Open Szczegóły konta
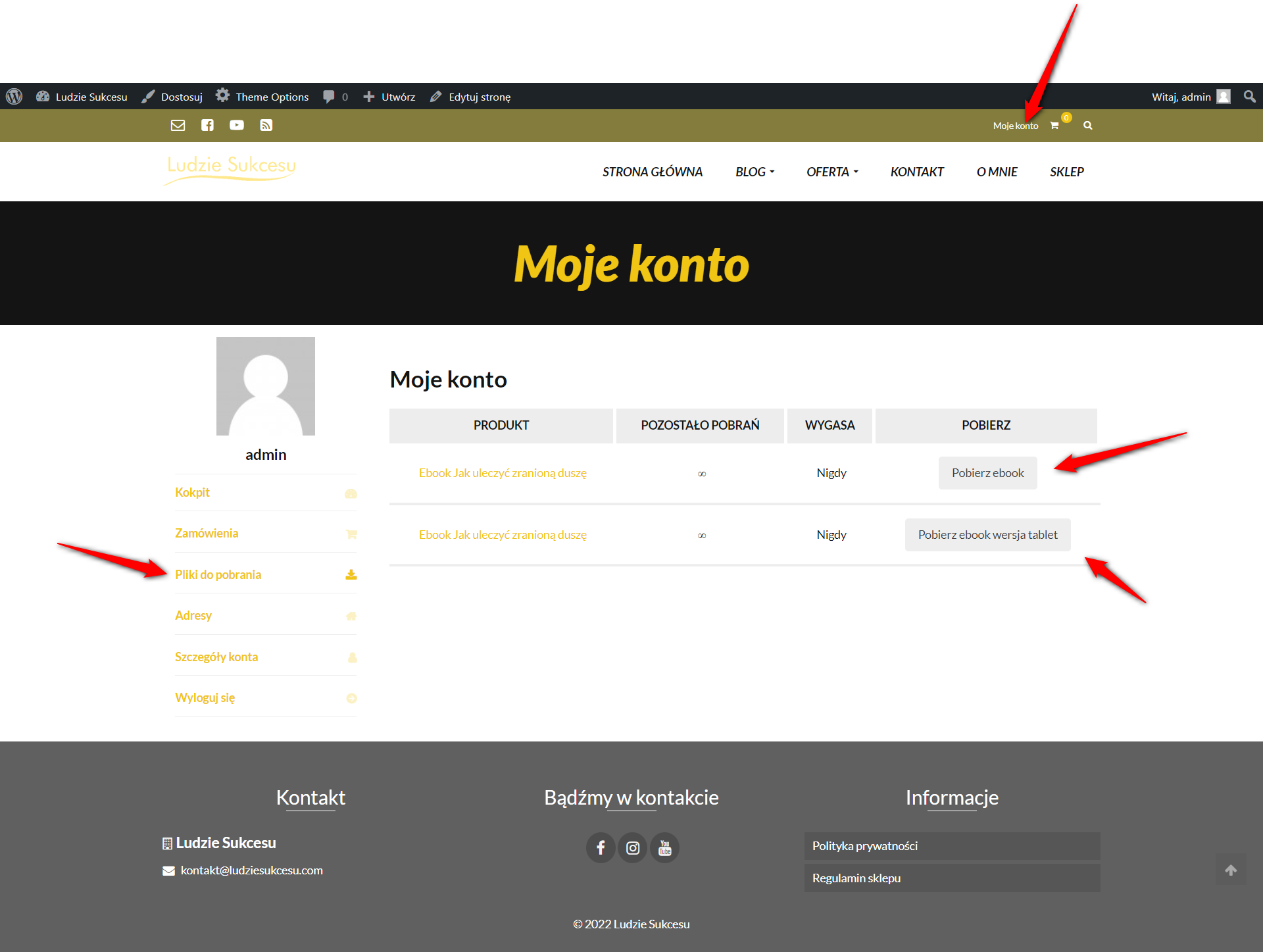The height and width of the screenshot is (952, 1263). click(x=216, y=657)
